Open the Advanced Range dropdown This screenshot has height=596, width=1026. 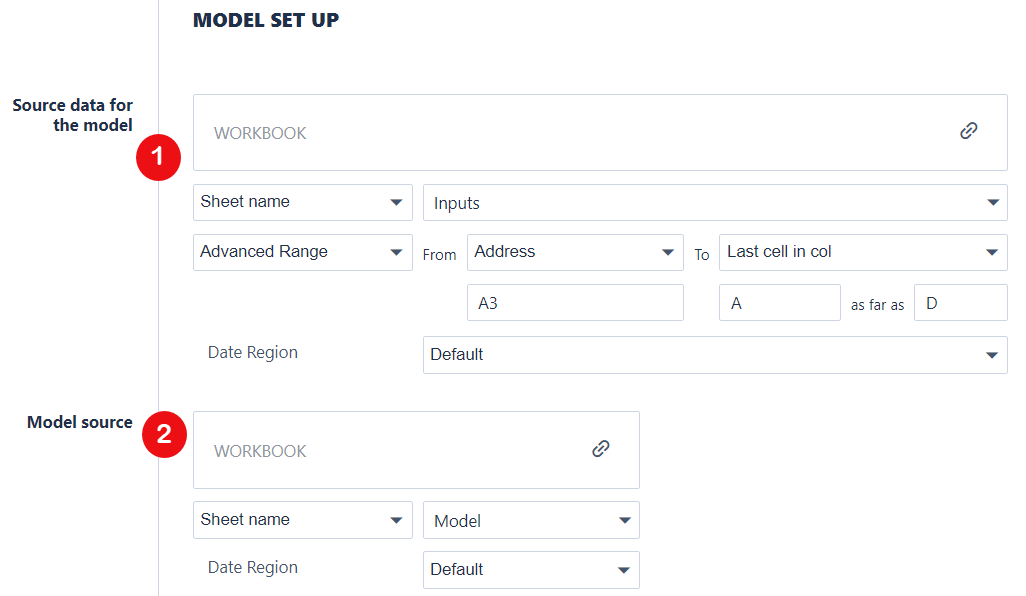[302, 252]
